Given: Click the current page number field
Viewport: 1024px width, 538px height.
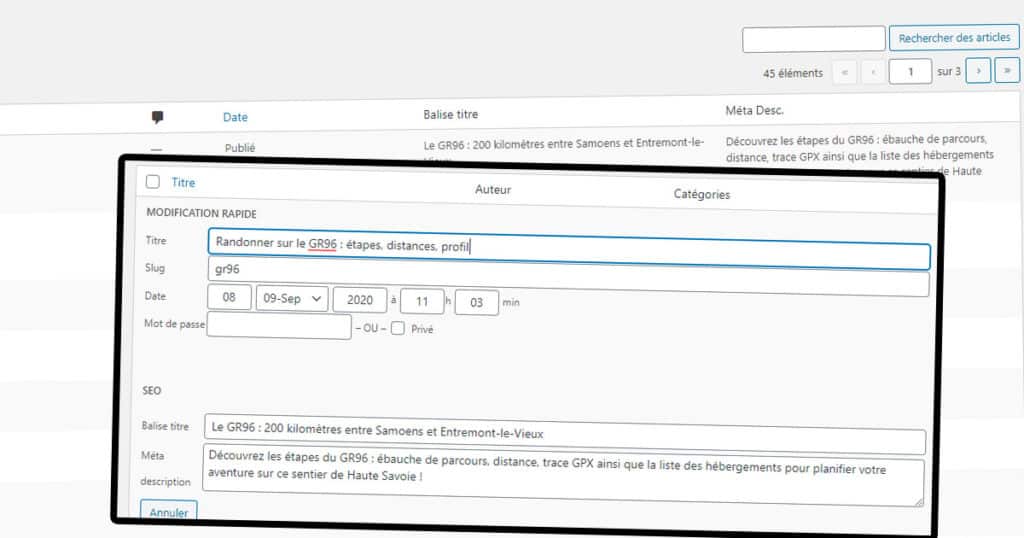Looking at the screenshot, I should tap(910, 71).
